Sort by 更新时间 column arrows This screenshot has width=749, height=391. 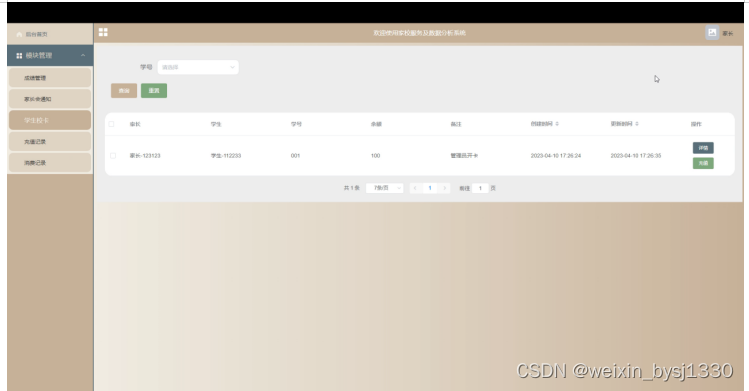637,124
